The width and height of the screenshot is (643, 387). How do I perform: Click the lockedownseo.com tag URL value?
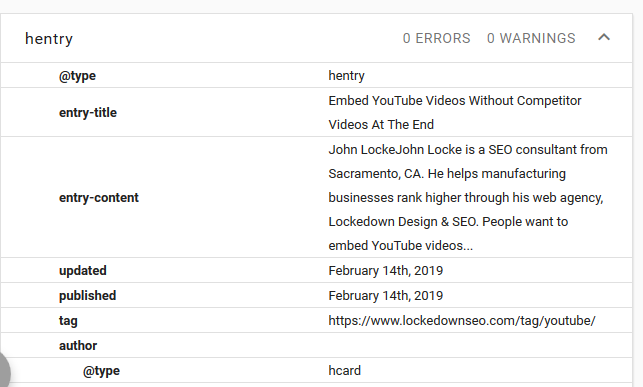coord(462,321)
